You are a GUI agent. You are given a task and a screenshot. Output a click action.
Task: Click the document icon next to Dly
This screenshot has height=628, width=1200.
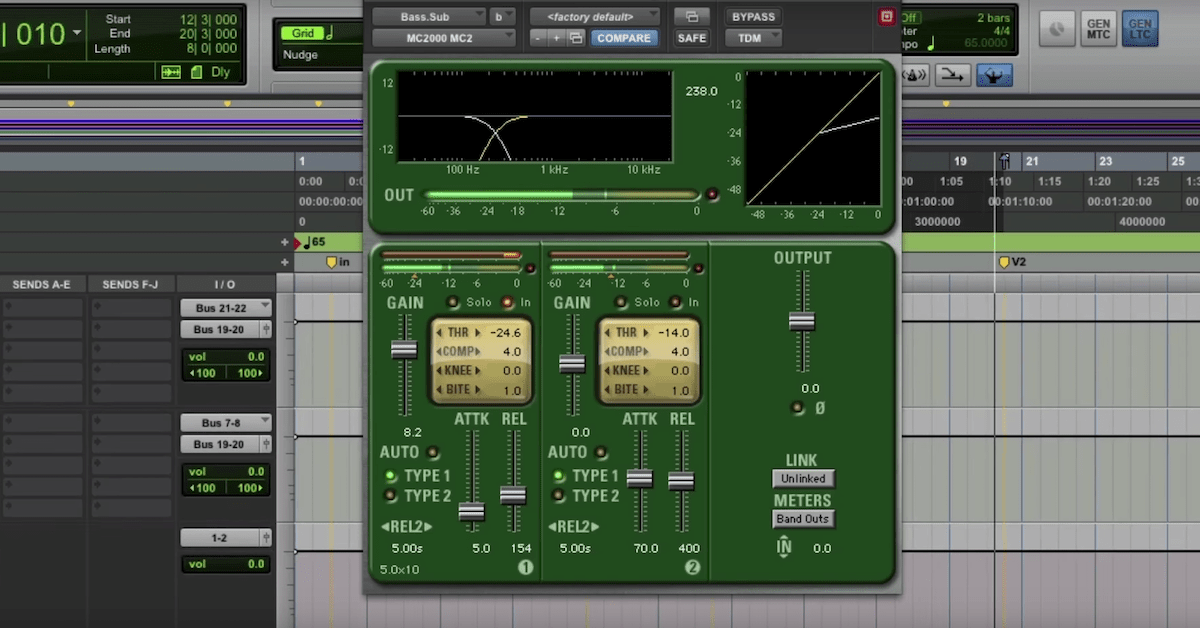pyautogui.click(x=195, y=72)
